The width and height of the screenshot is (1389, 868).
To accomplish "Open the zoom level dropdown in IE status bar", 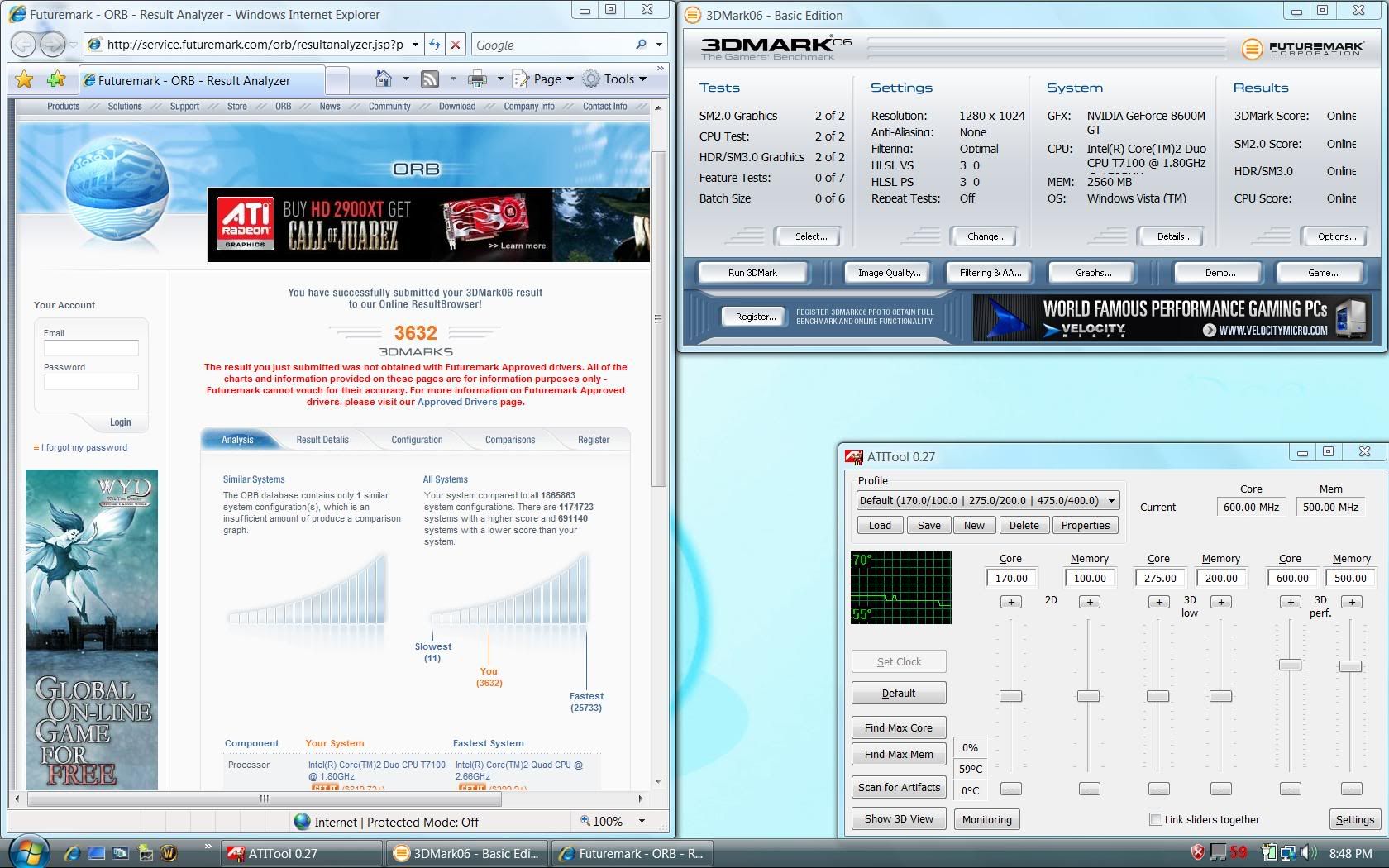I will coord(642,821).
